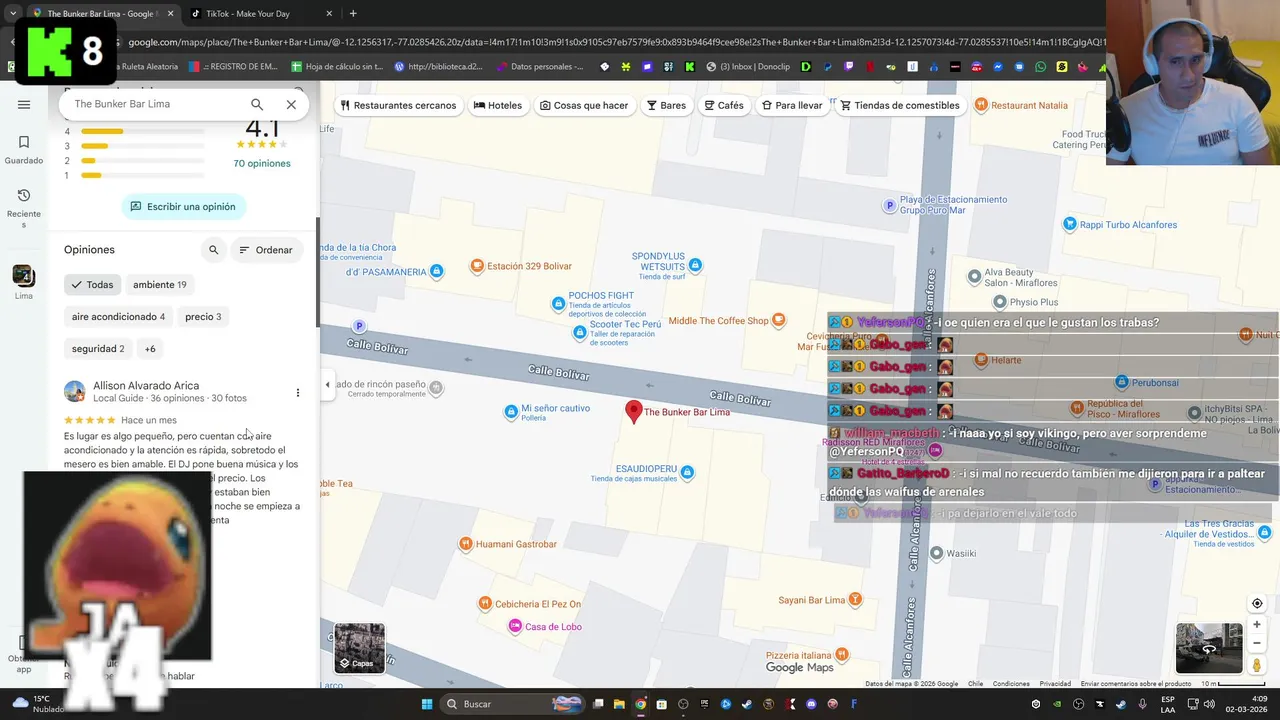
Task: Click the Restaurant Natalia marker
Action: 981,105
